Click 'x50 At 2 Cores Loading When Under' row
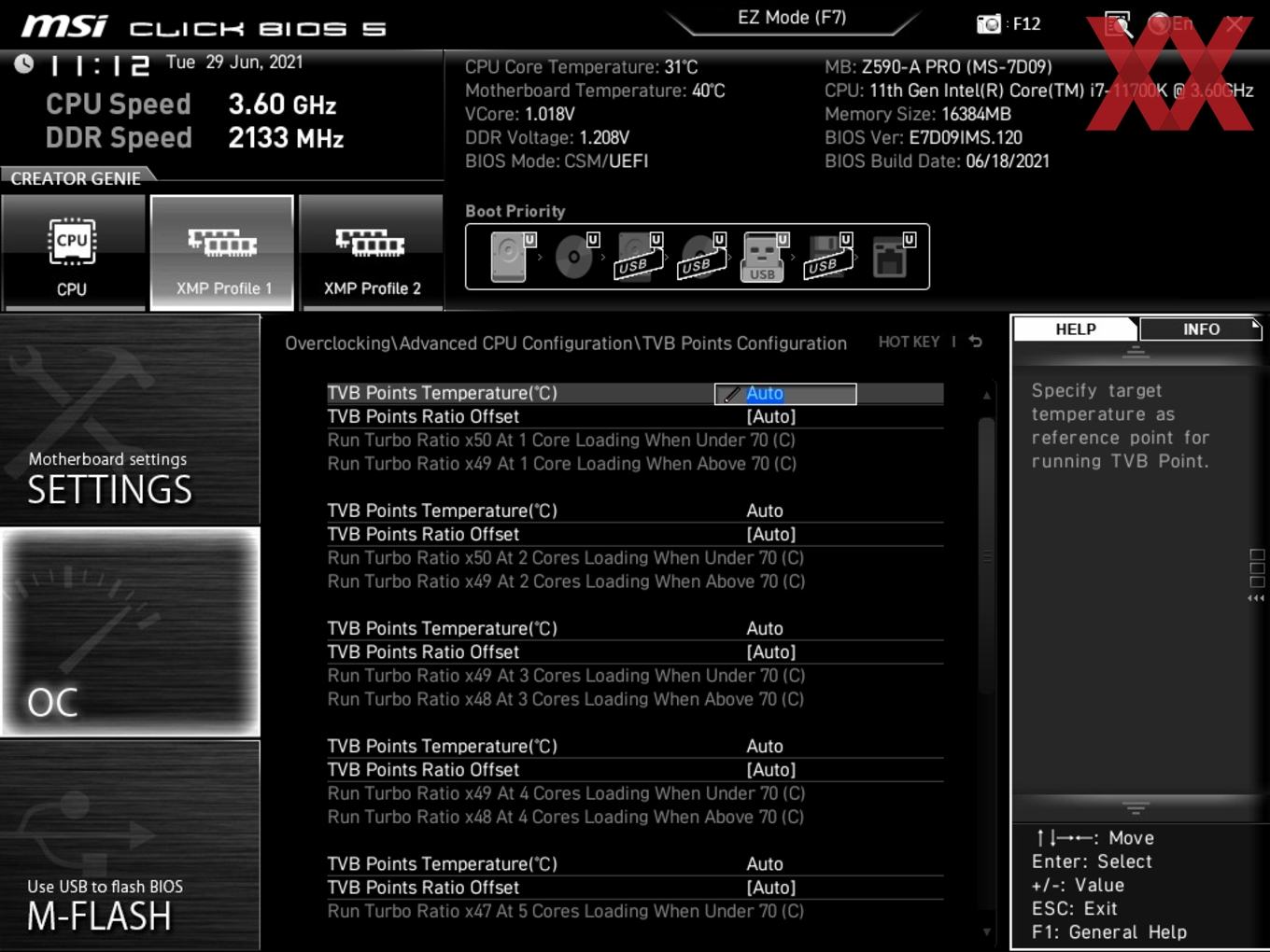 (565, 557)
